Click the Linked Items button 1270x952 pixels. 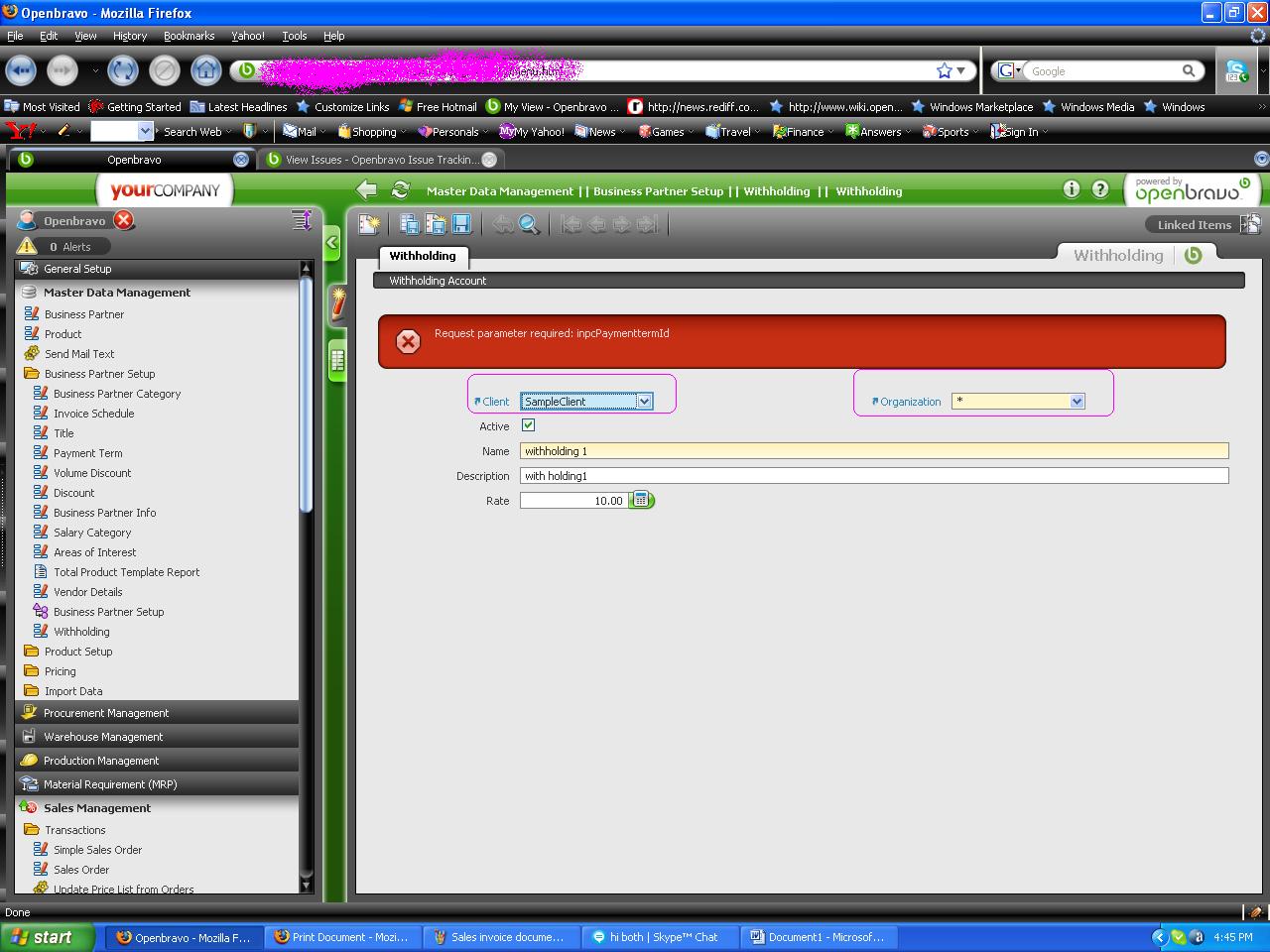click(1194, 225)
